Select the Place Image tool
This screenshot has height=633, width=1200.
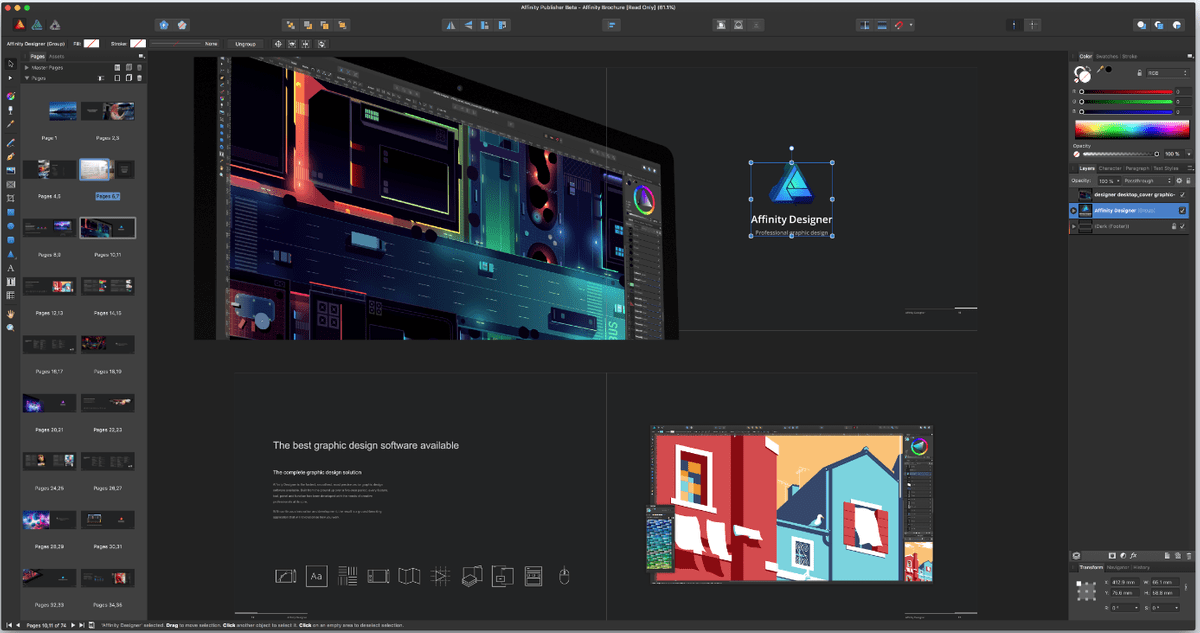pyautogui.click(x=11, y=170)
